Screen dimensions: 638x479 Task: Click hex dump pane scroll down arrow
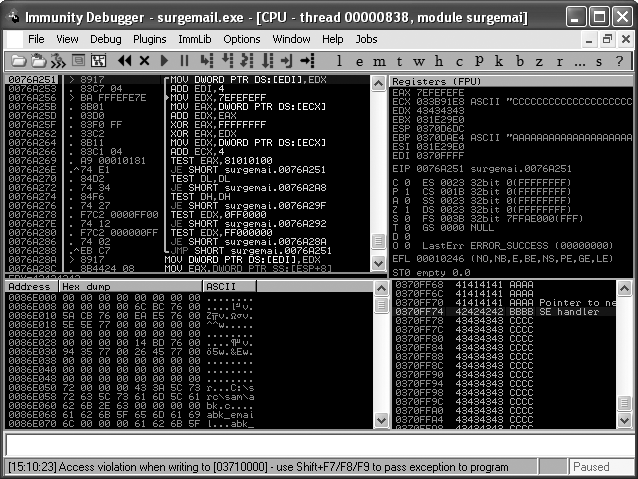(x=381, y=420)
